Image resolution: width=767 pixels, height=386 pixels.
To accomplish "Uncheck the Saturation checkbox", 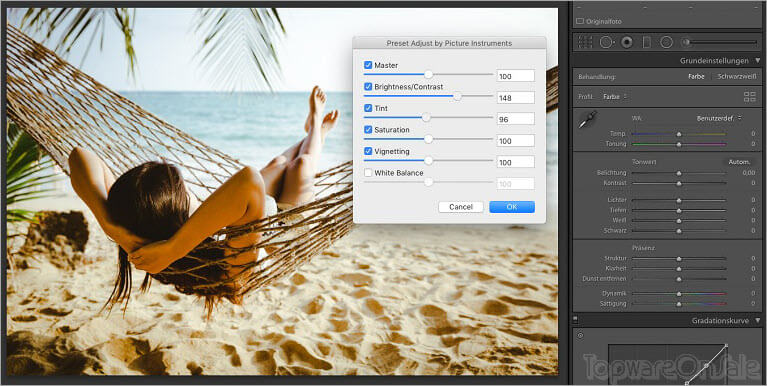I will coord(368,130).
